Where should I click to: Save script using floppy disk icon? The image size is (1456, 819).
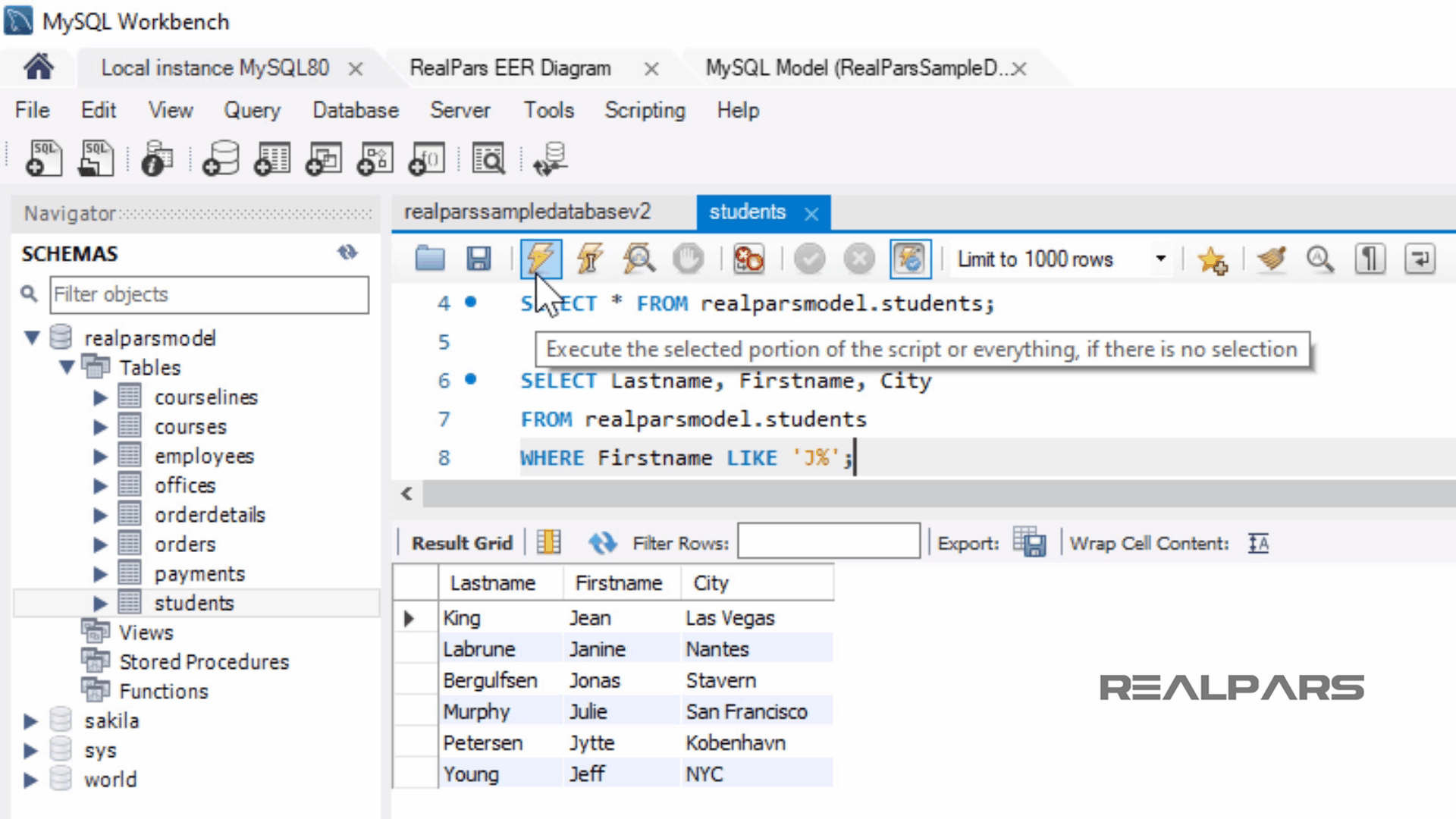(478, 259)
